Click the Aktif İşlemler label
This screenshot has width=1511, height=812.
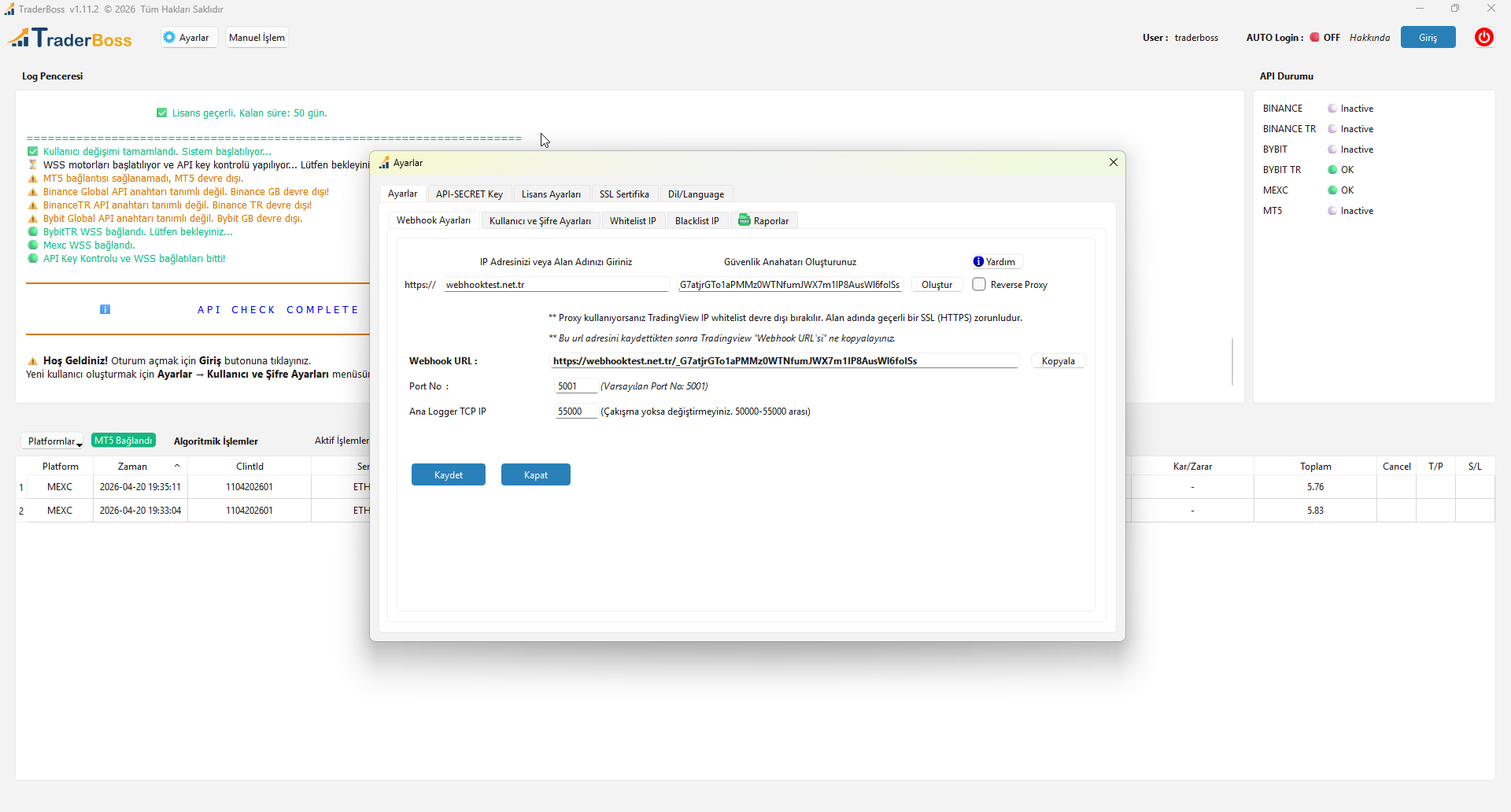(x=342, y=441)
